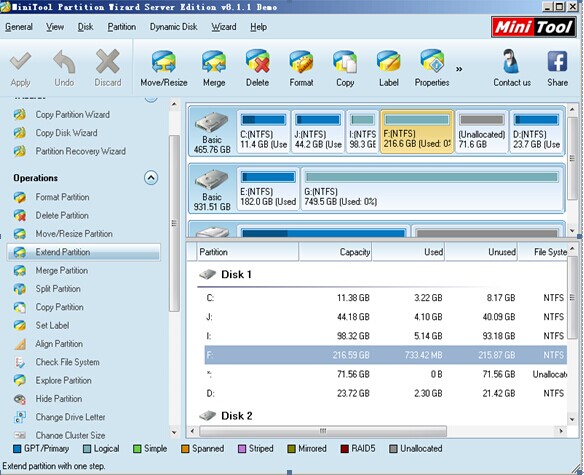Screen dimensions: 584x475
Task: Select the D: row with 23.72 GB
Action: (x=385, y=393)
